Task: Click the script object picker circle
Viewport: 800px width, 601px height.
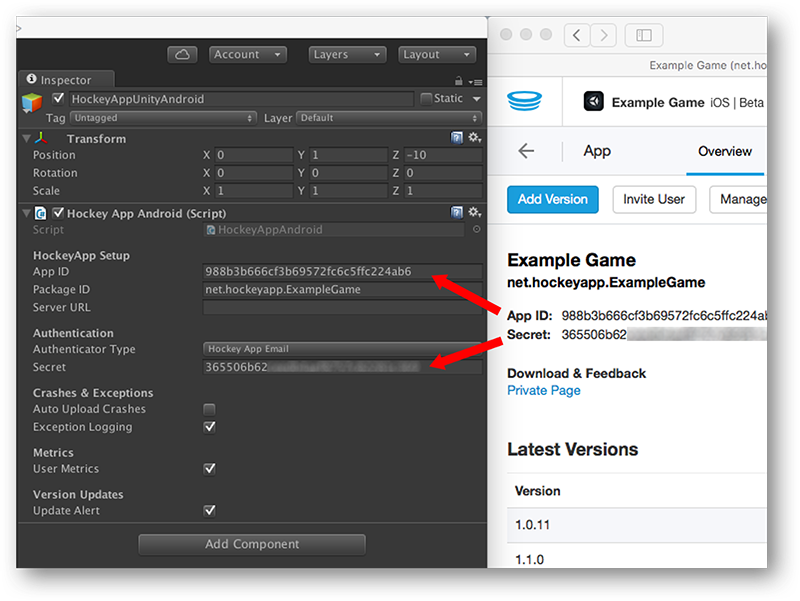Action: tap(477, 230)
